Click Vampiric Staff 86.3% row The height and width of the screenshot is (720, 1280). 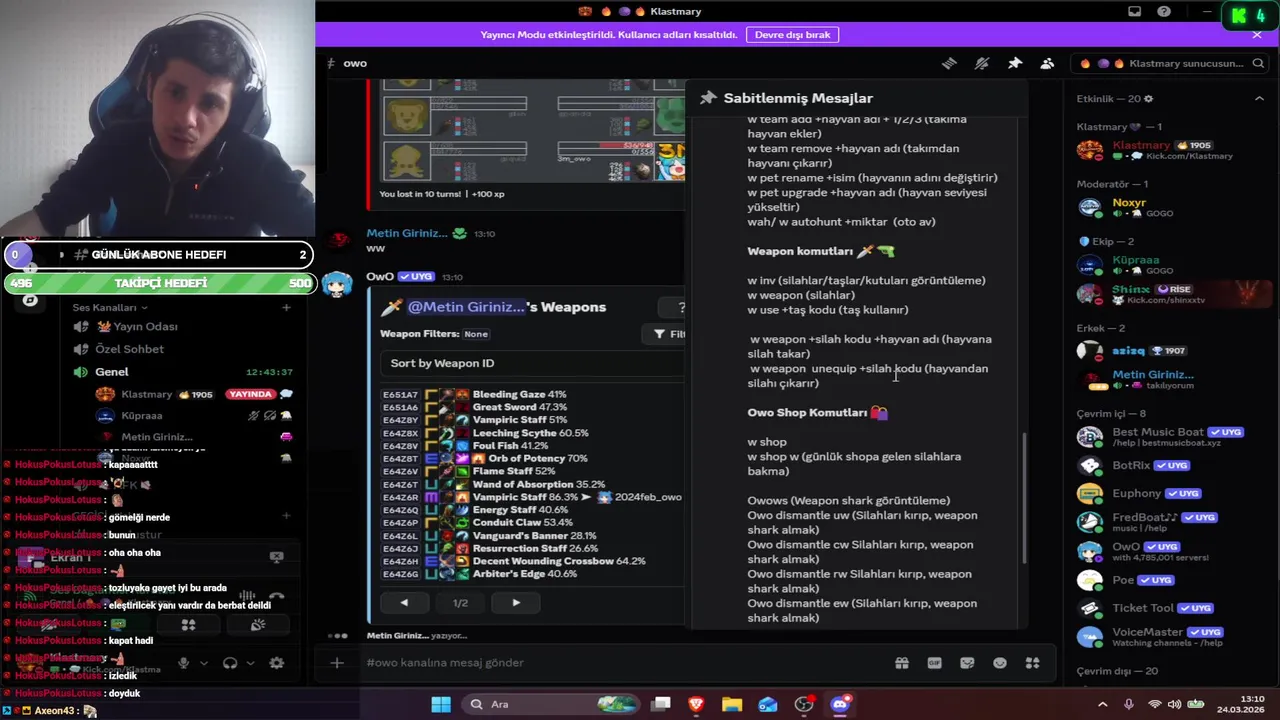pos(531,497)
